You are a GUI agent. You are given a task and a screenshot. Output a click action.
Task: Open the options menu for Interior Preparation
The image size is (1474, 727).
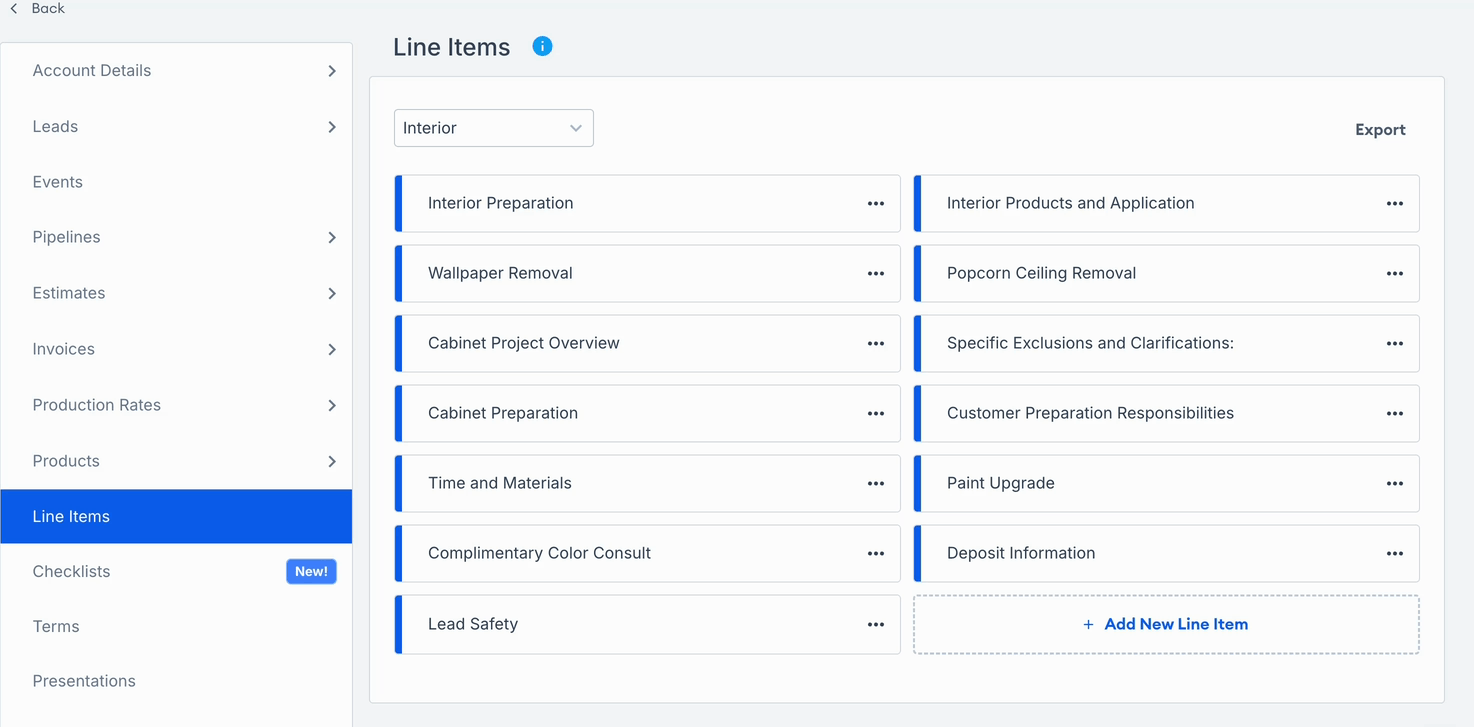876,203
